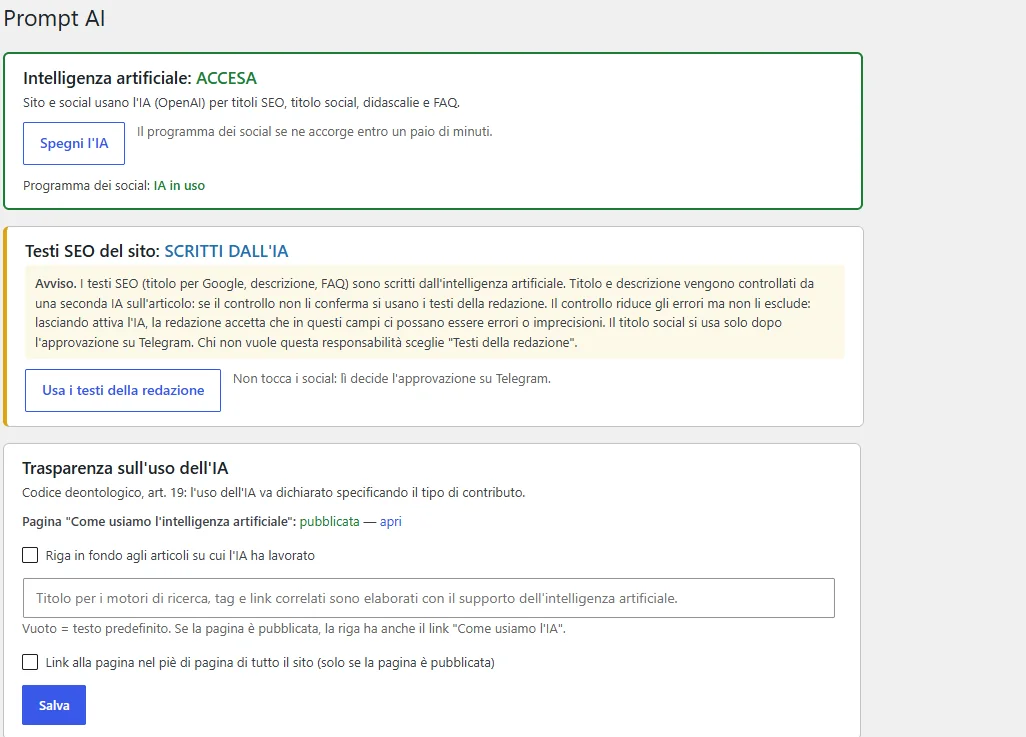Viewport: 1026px width, 737px height.
Task: Click the "Vuoto = testo predefinito" hint text
Action: click(294, 628)
